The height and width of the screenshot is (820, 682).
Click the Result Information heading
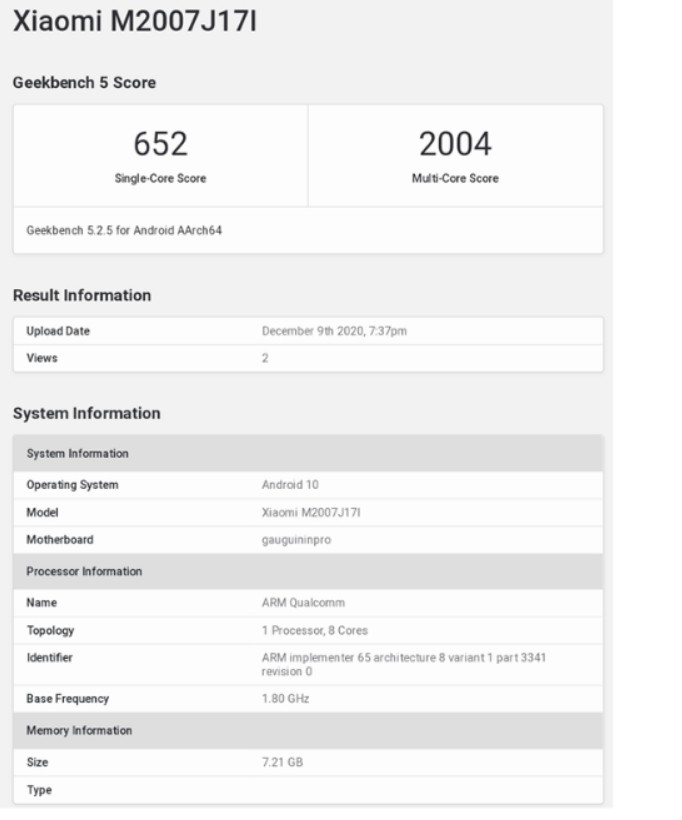[82, 295]
